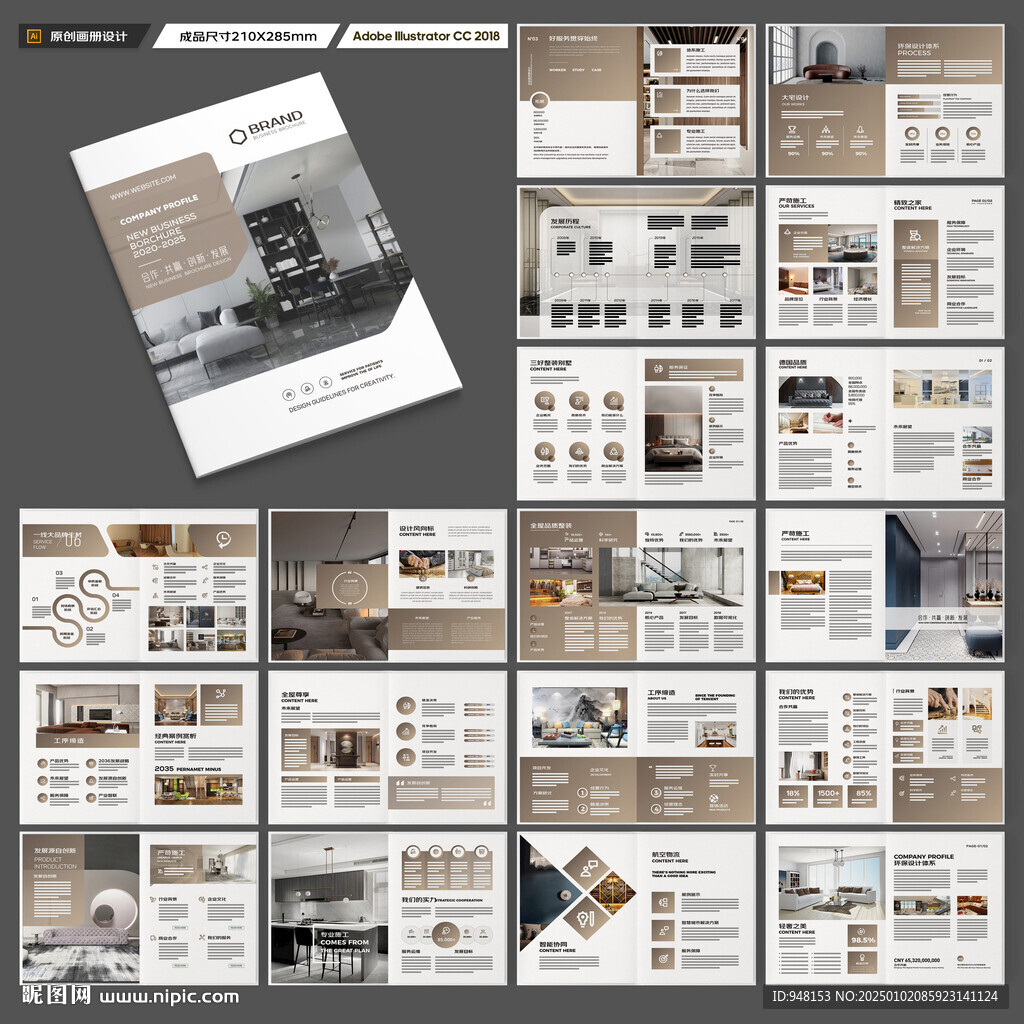Select the 成品尺寸210X285mm label
The width and height of the screenshot is (1024, 1024).
pyautogui.click(x=248, y=37)
